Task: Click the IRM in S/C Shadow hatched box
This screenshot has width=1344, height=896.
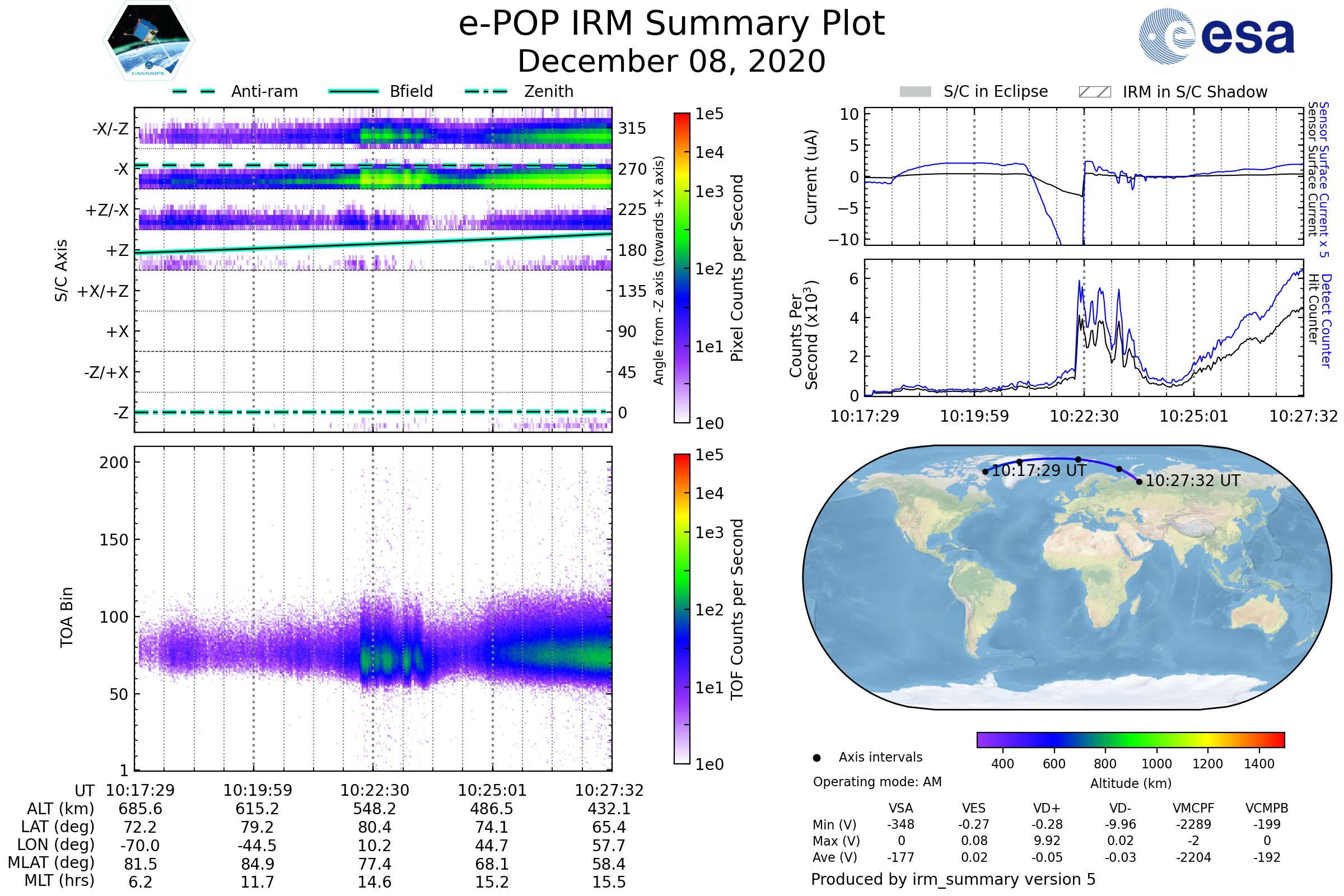Action: [1094, 92]
